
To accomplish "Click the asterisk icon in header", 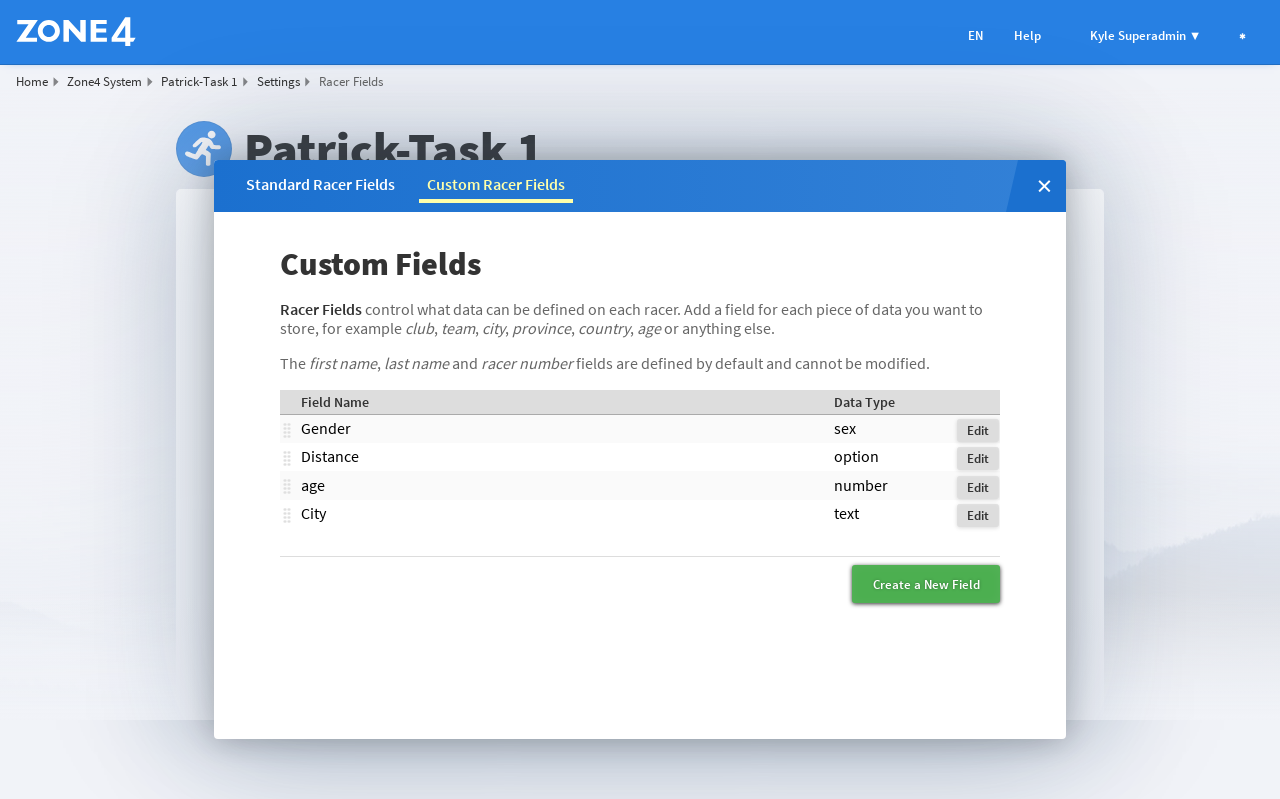I will point(1242,36).
